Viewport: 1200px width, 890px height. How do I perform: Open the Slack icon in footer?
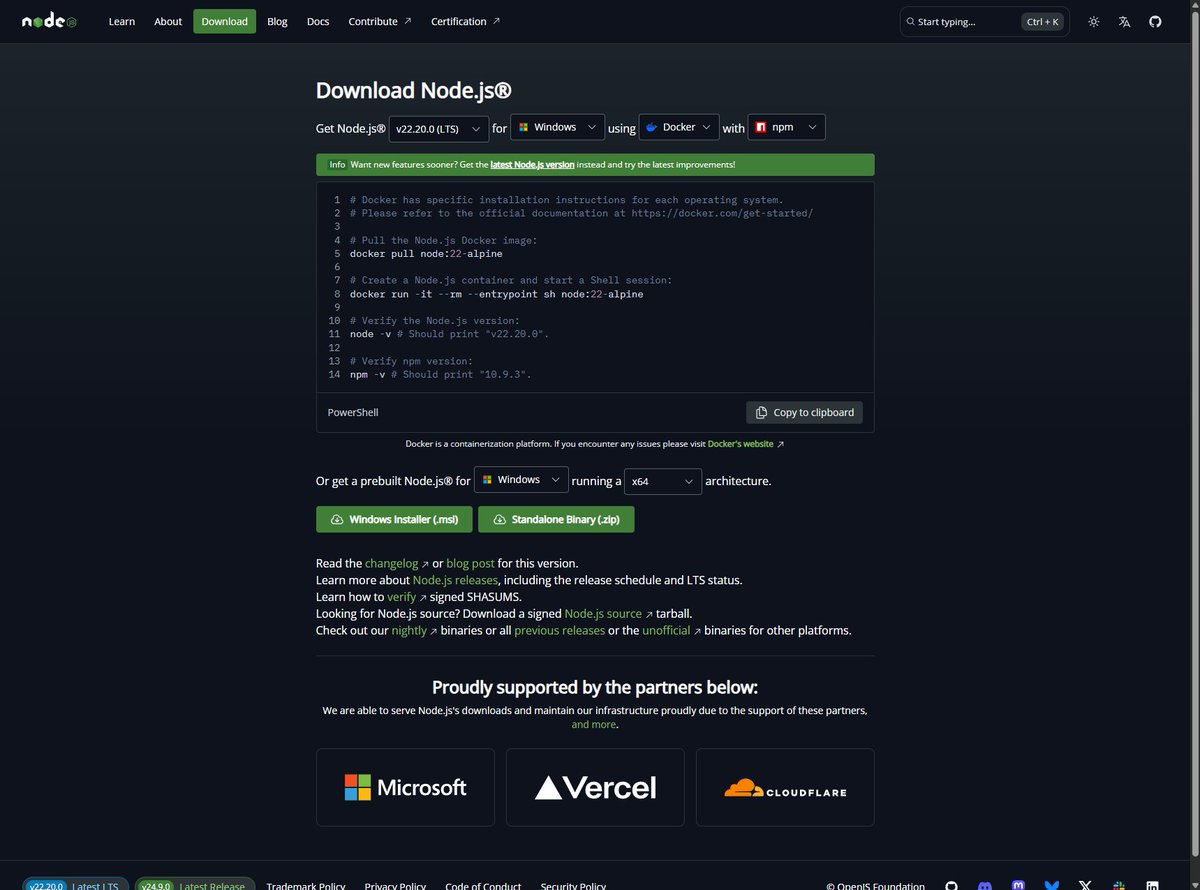[1118, 886]
